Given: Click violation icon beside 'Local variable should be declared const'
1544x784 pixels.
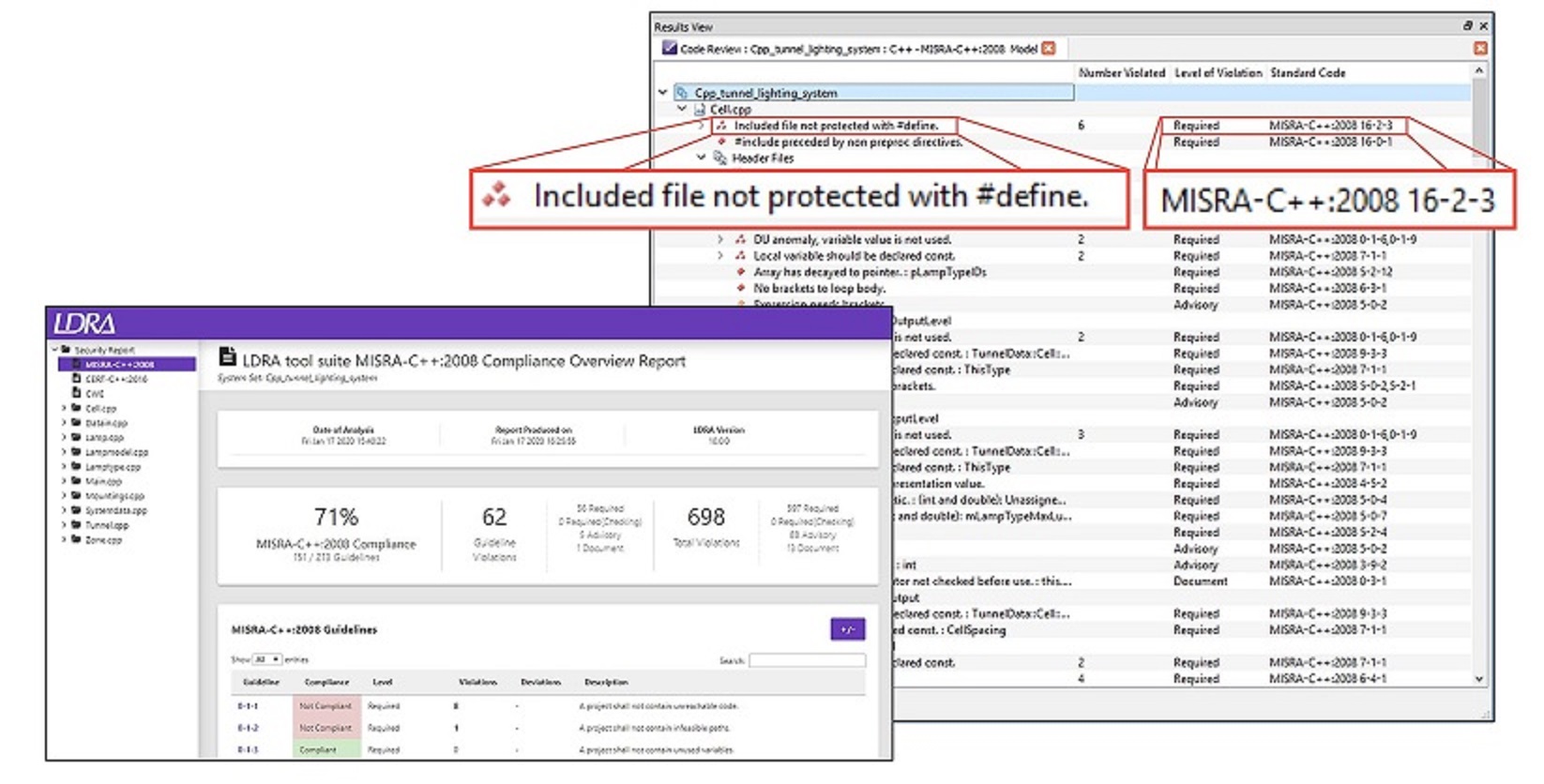Looking at the screenshot, I should [740, 256].
